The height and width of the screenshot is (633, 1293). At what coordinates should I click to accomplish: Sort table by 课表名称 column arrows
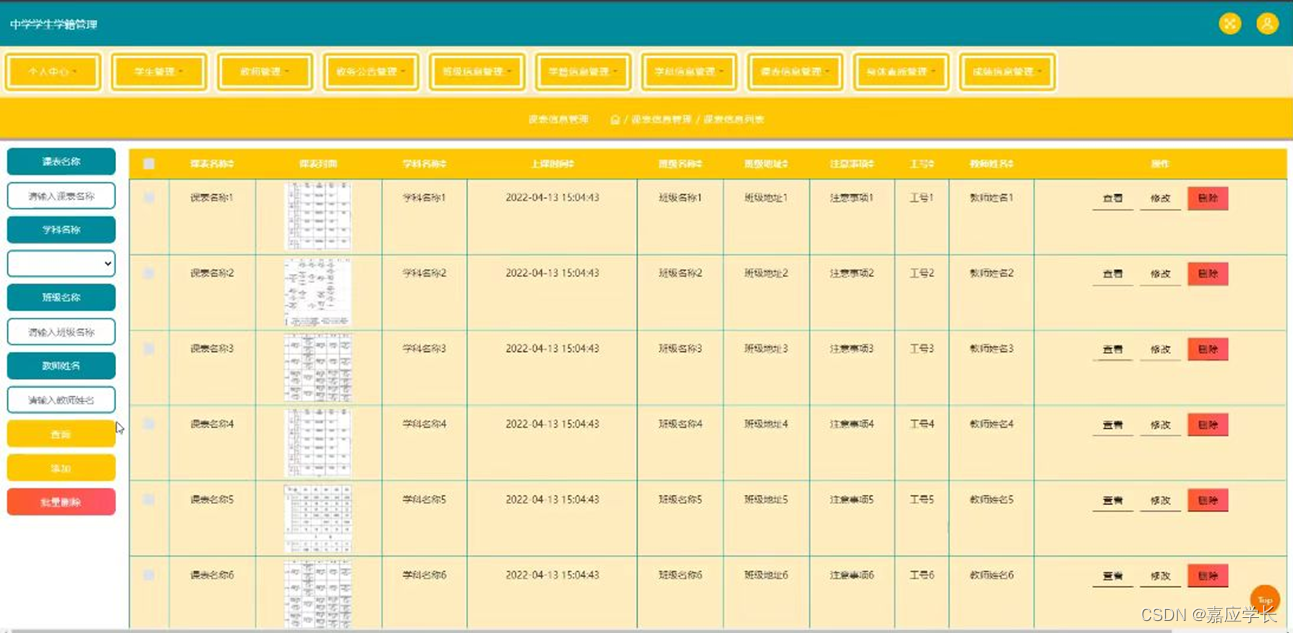233,161
